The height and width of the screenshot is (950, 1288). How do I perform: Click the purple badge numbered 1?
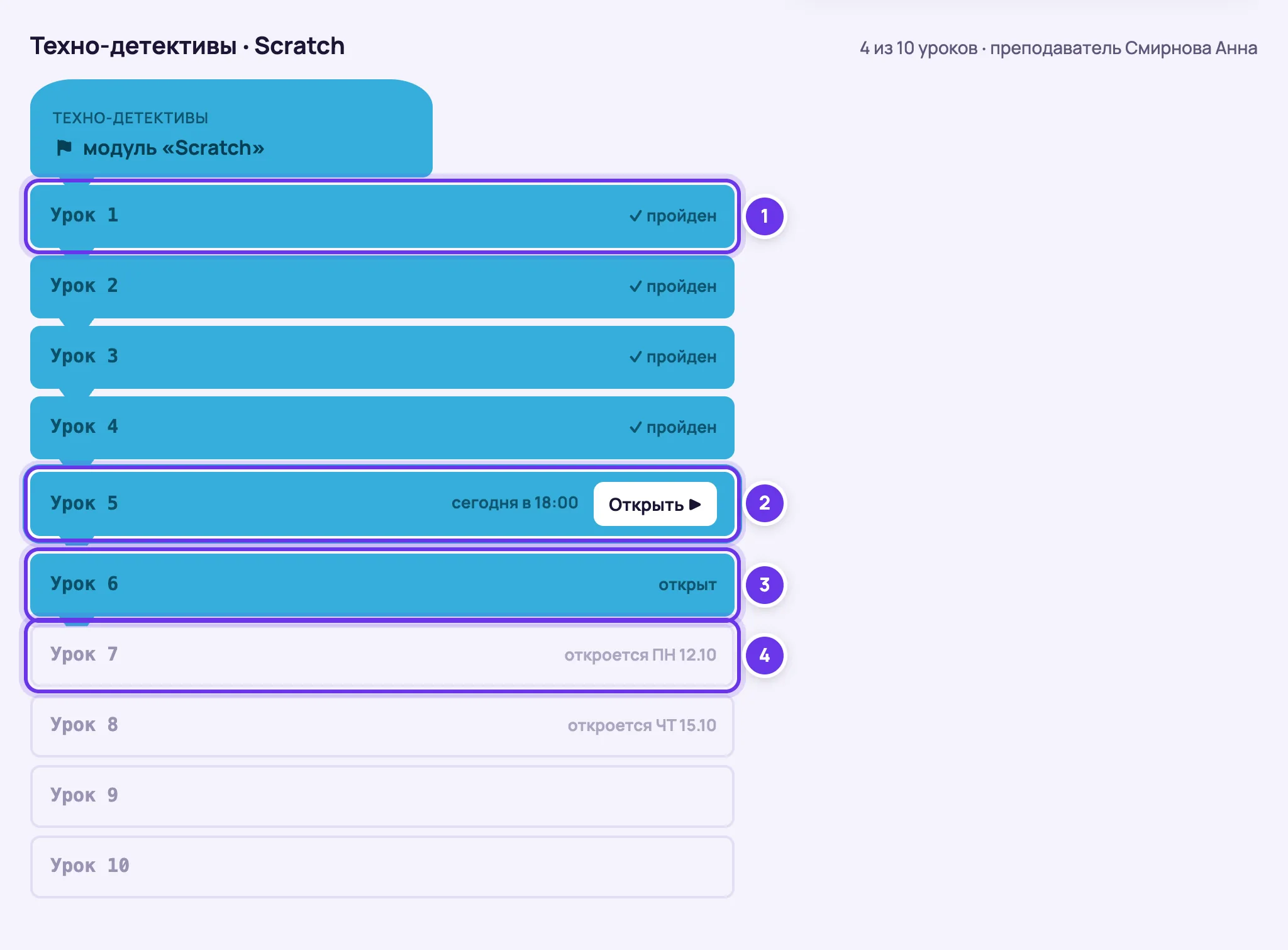pos(765,216)
